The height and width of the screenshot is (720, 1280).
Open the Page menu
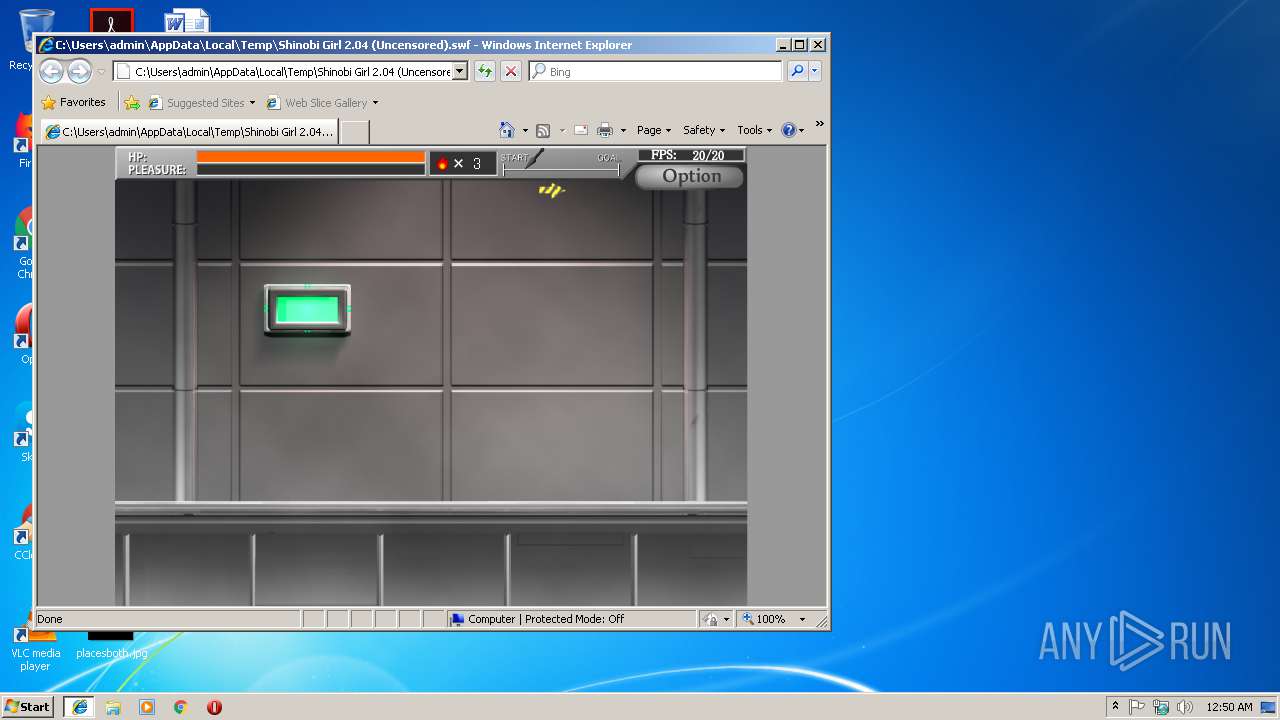(654, 130)
